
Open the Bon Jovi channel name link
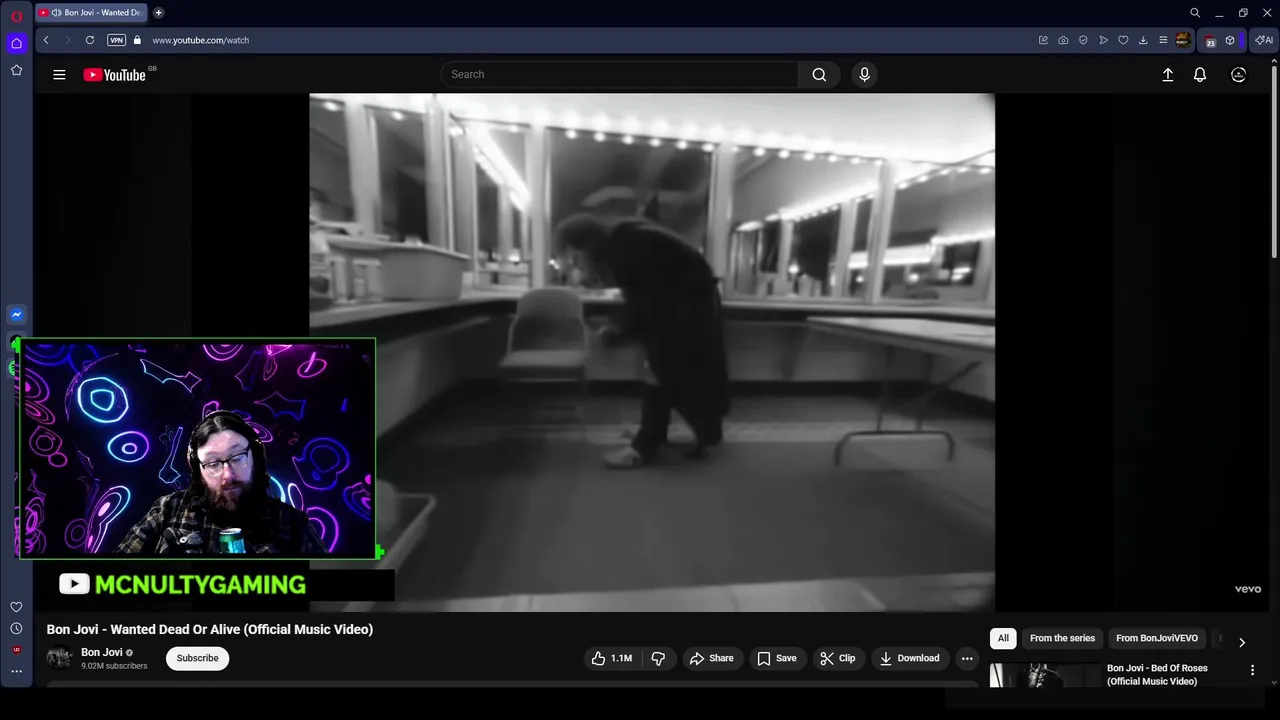point(102,652)
